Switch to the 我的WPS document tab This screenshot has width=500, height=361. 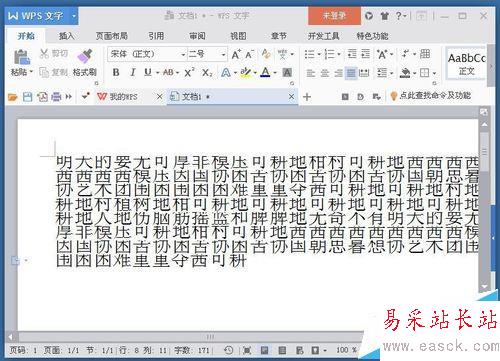pos(123,97)
